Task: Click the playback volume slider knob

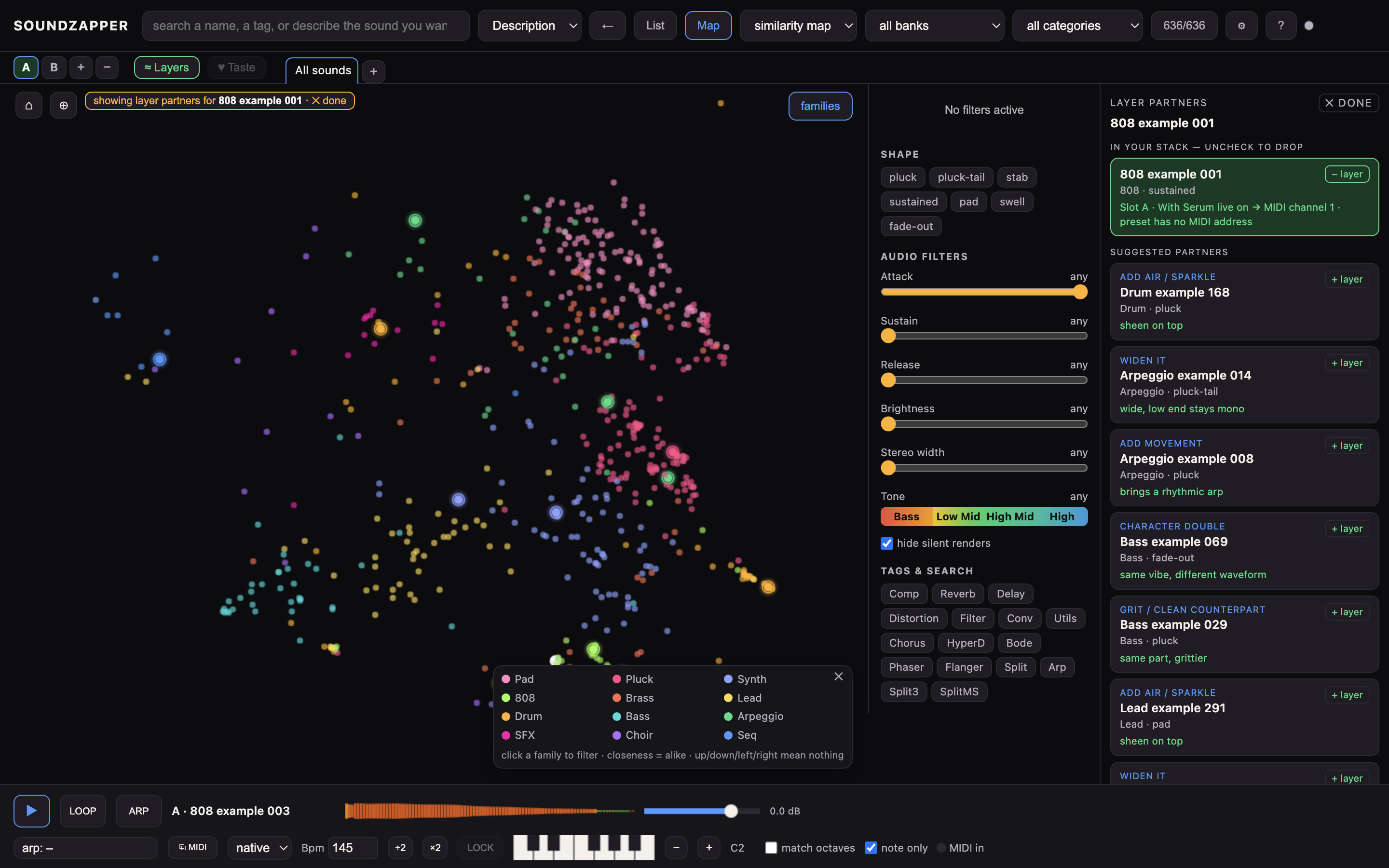Action: [x=731, y=811]
